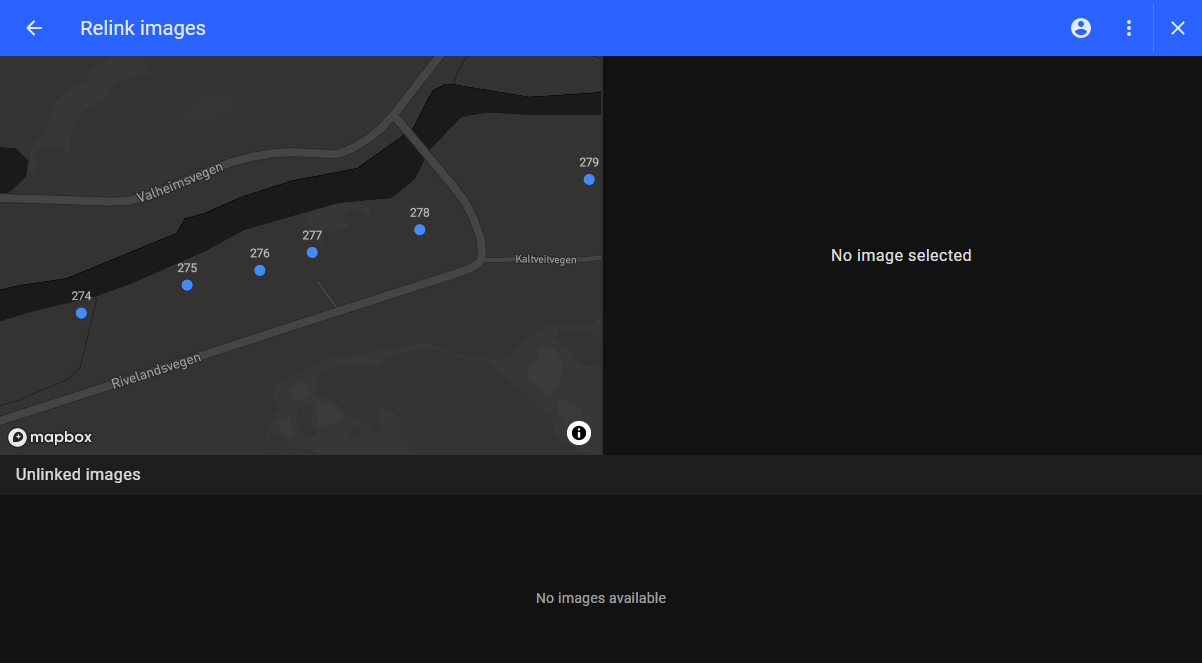Open the Mapbox logo link
This screenshot has height=663, width=1202.
coord(51,437)
